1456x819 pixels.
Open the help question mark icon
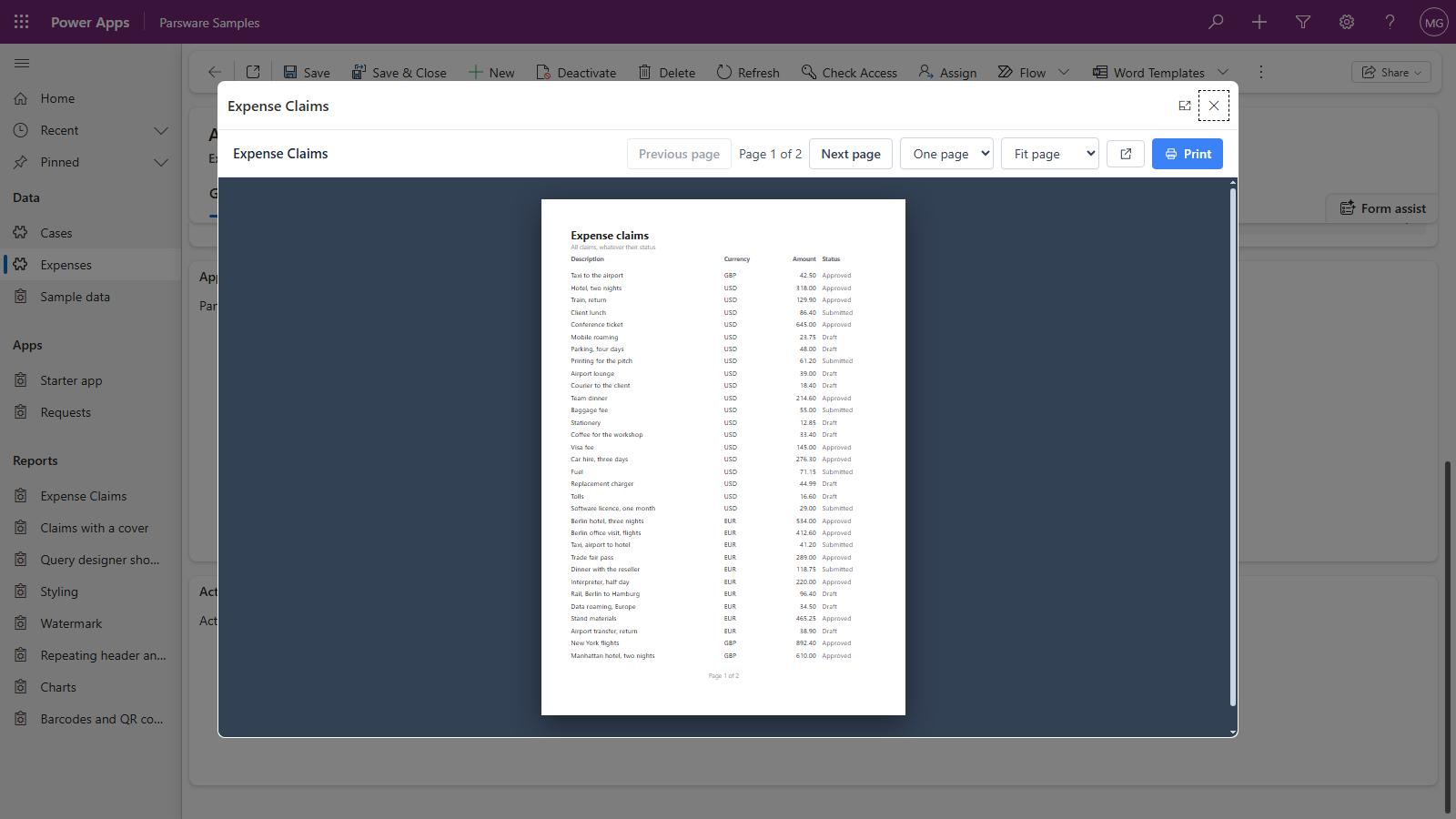coord(1390,22)
